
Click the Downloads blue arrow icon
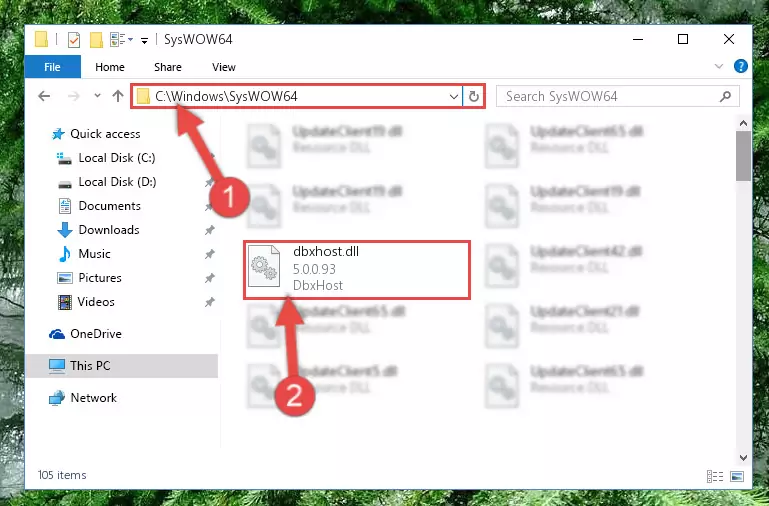[x=65, y=230]
